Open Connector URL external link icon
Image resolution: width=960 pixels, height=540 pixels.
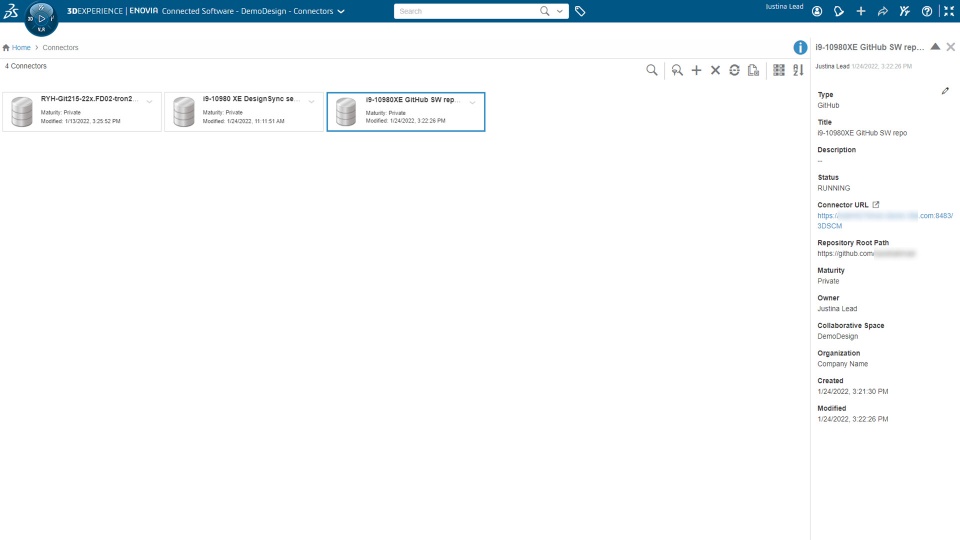[876, 204]
